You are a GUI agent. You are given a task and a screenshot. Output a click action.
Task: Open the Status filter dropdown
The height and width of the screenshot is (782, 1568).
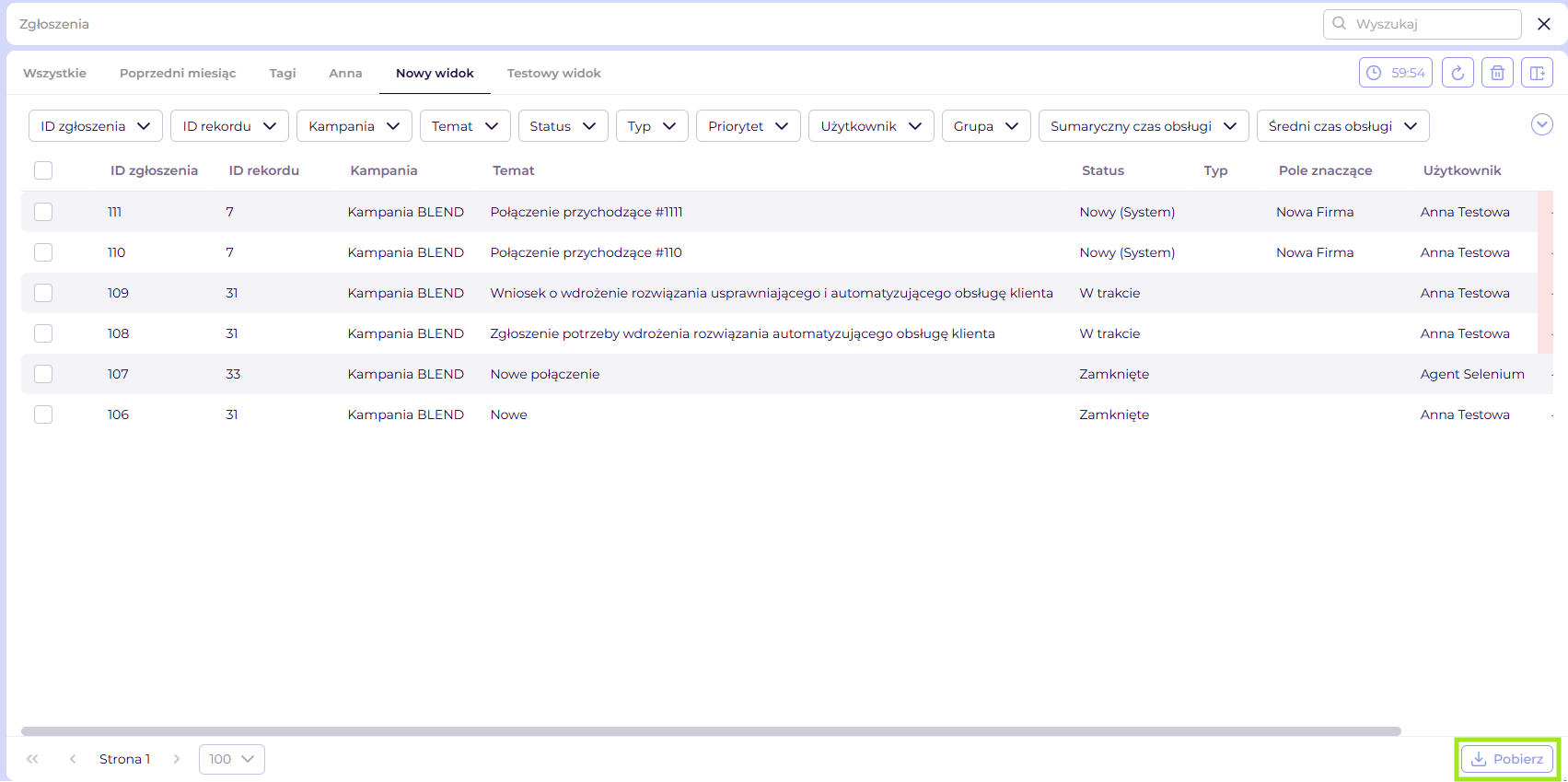563,126
